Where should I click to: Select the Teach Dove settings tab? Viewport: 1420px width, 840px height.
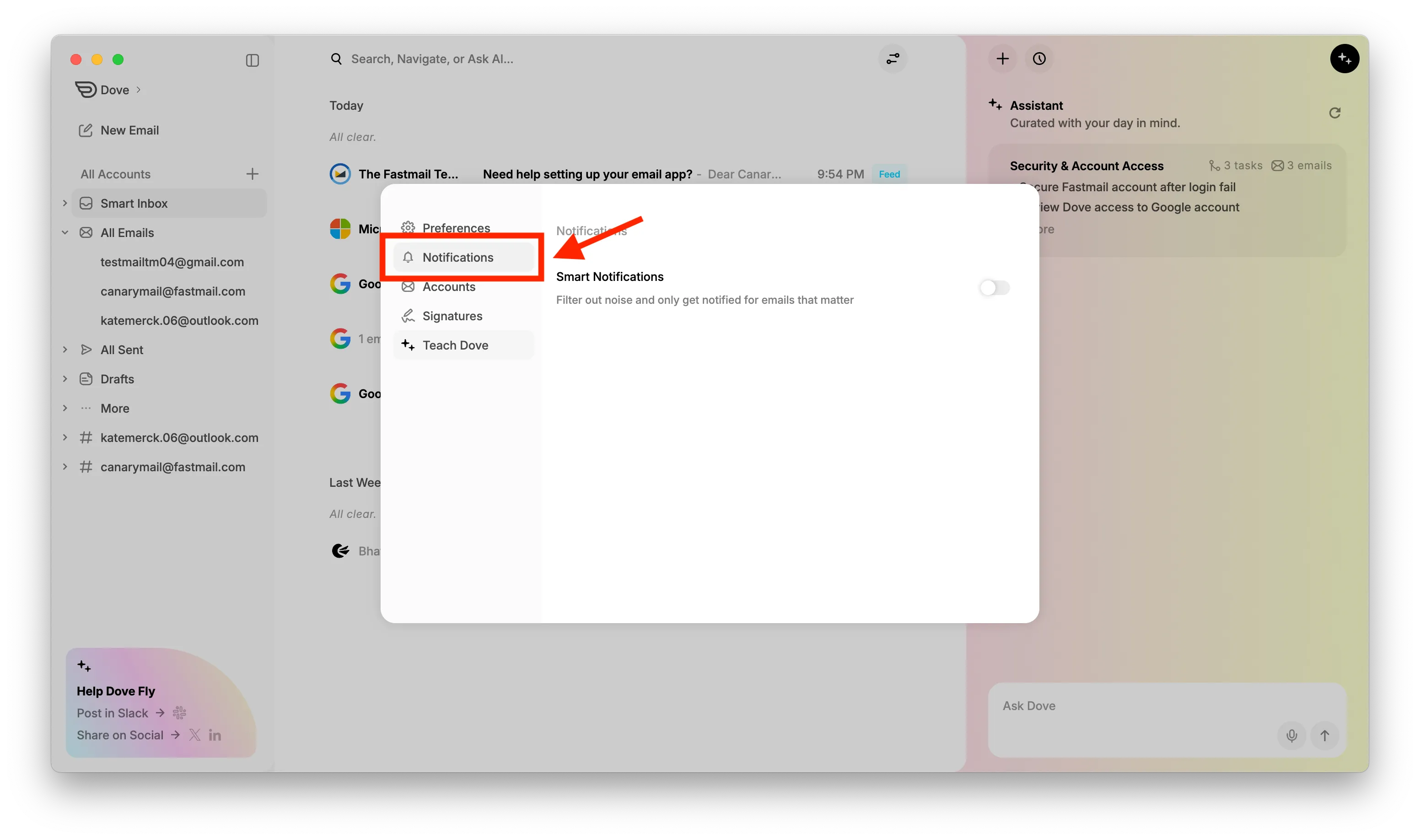454,345
